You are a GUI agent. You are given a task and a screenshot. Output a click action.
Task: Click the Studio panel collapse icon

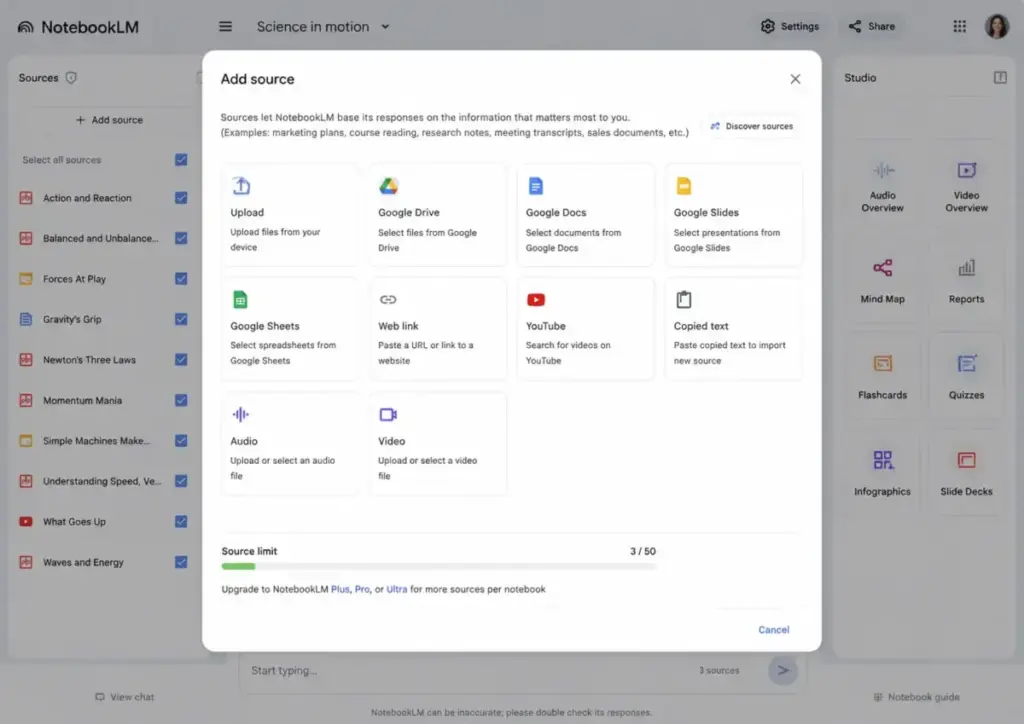[1000, 78]
